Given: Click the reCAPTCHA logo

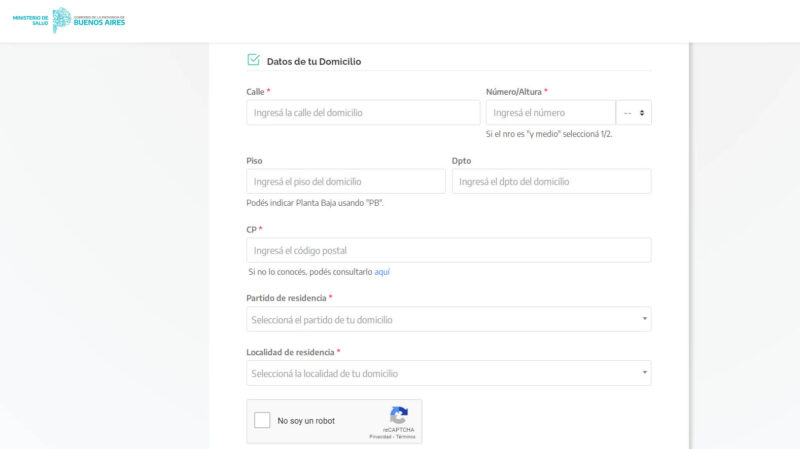Looking at the screenshot, I should click(399, 416).
